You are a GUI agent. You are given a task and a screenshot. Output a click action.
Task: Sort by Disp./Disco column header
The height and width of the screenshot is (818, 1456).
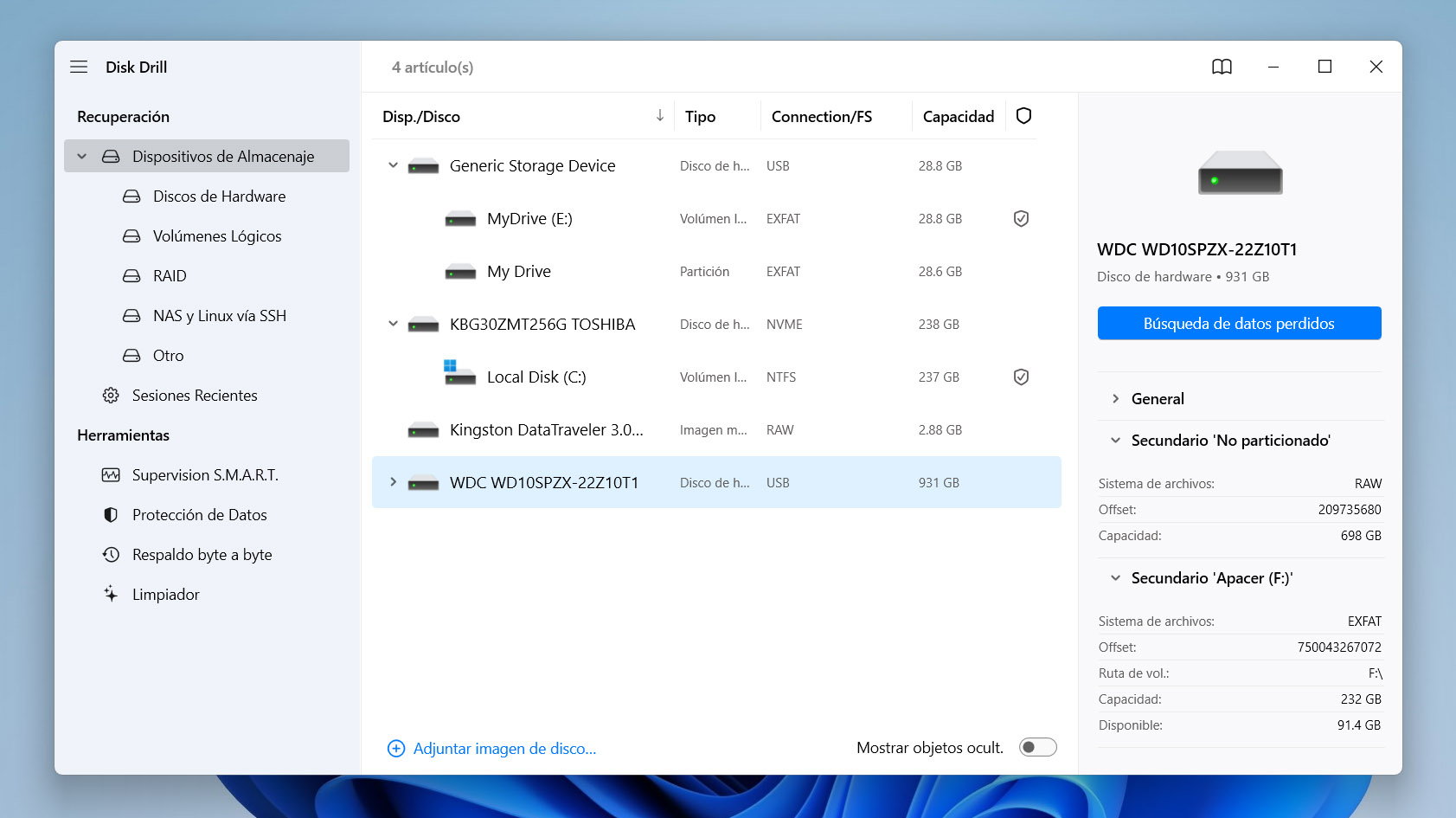[421, 116]
